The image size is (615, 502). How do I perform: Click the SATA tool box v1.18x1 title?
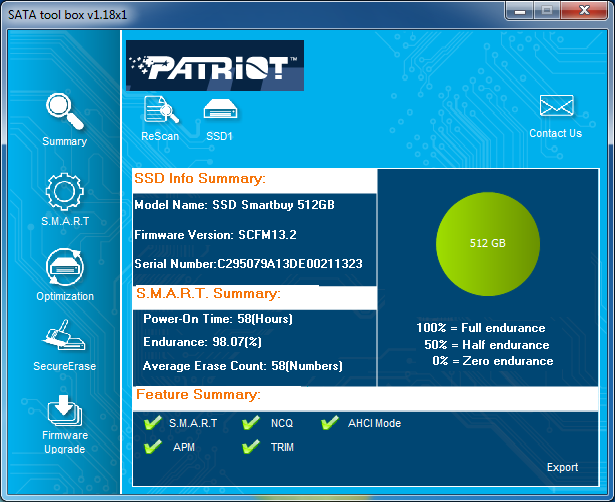click(67, 15)
